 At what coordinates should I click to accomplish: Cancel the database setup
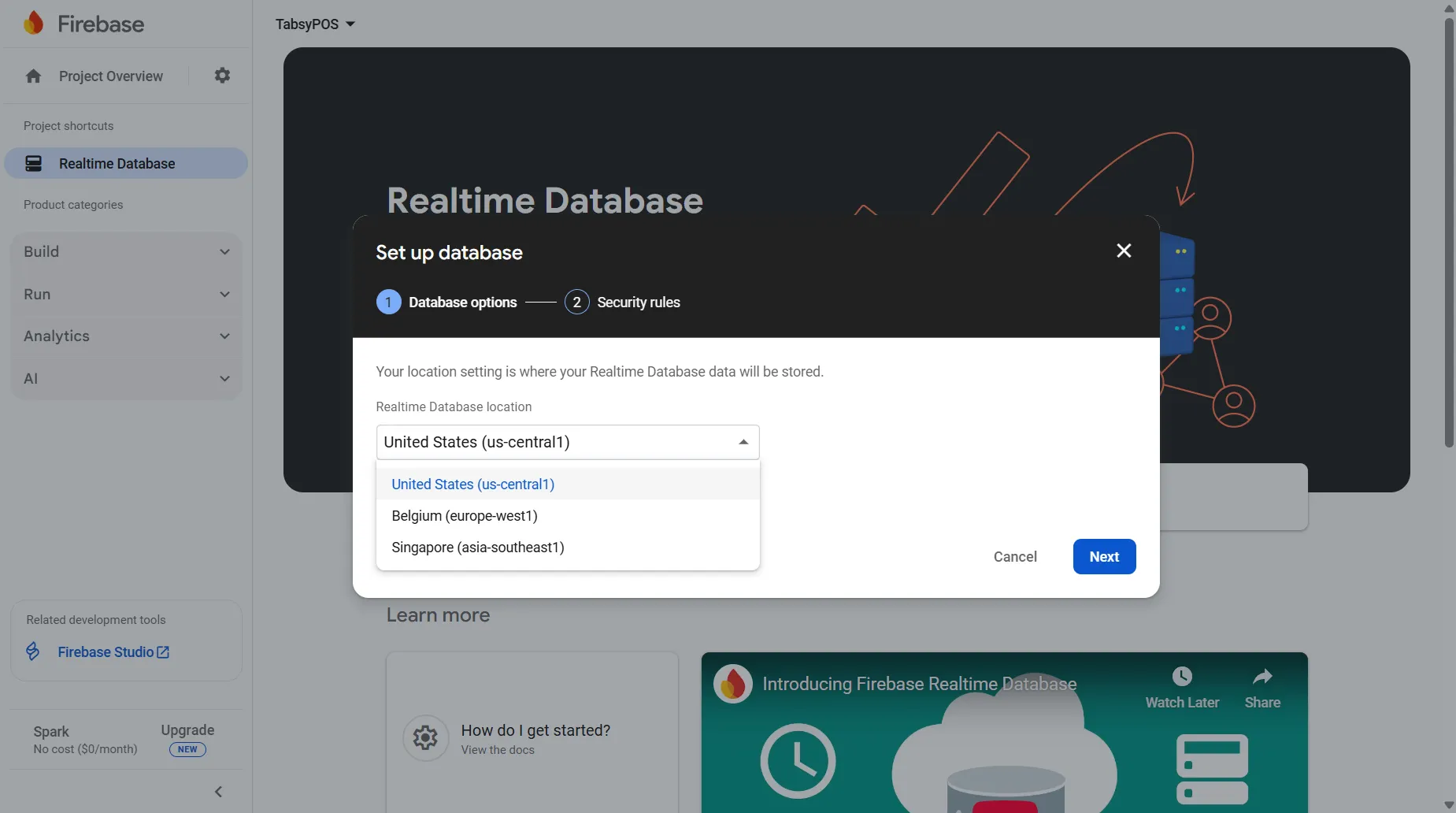[x=1015, y=557]
